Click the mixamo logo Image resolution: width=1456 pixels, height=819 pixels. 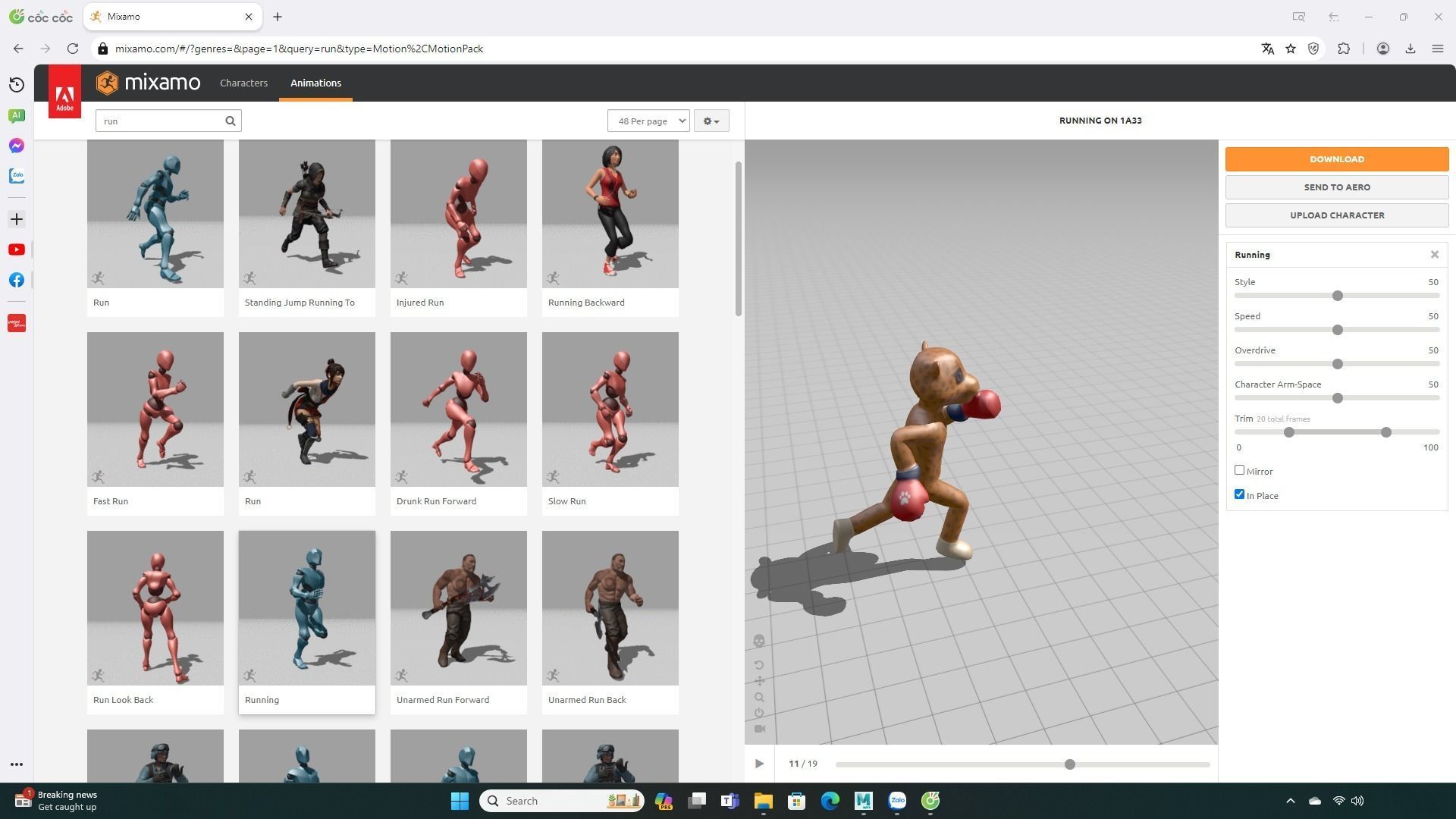coord(149,83)
